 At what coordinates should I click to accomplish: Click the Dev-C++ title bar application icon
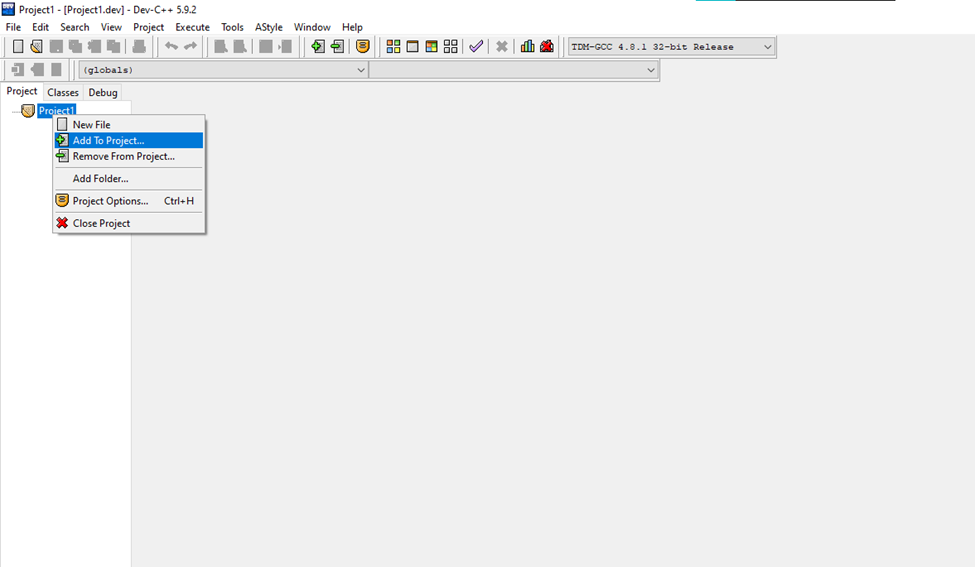pyautogui.click(x=8, y=9)
